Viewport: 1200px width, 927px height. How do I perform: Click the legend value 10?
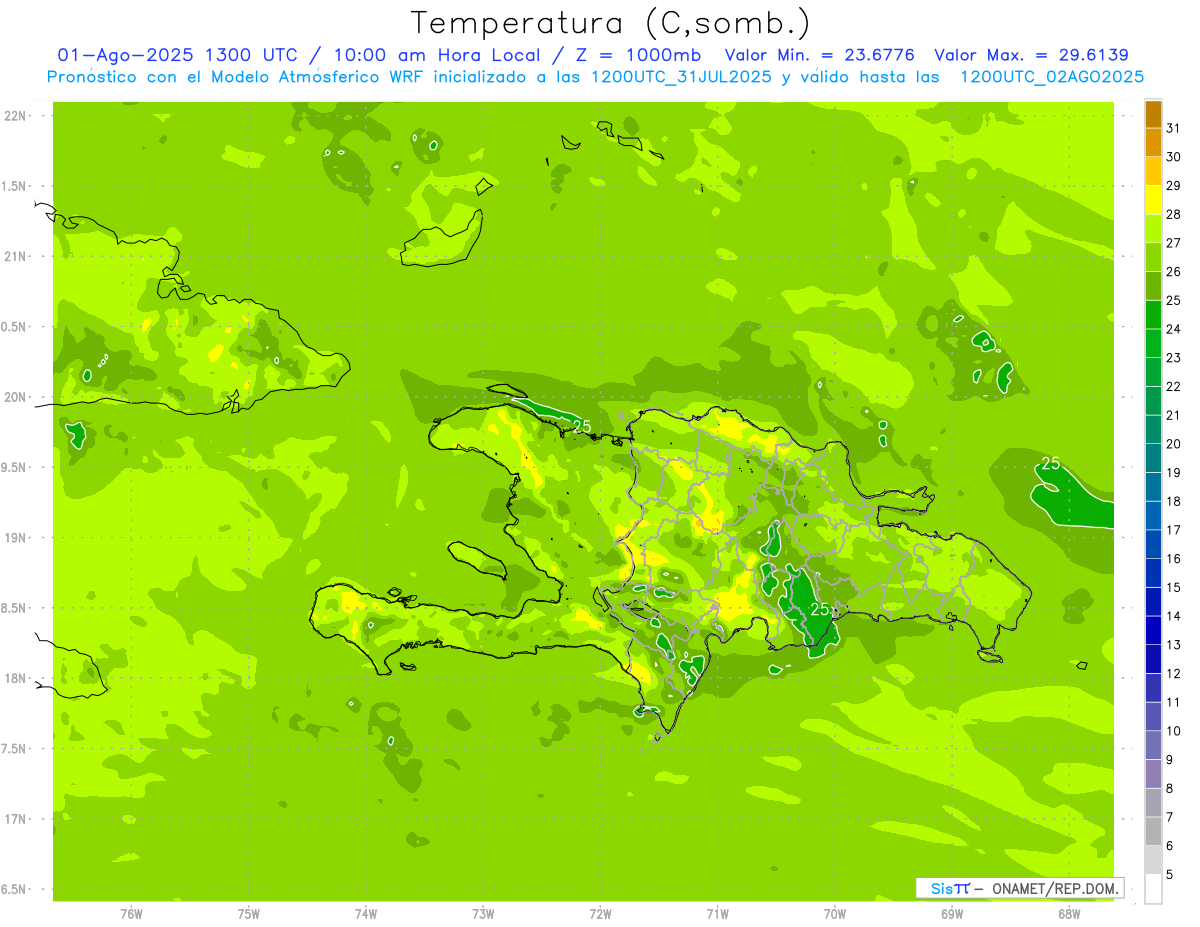(x=1174, y=731)
